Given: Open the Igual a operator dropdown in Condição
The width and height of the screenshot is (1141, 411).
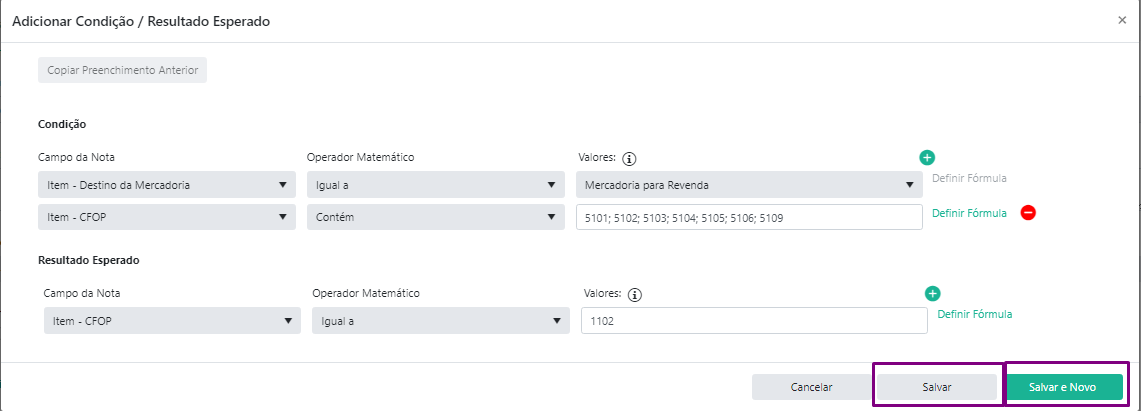Looking at the screenshot, I should pyautogui.click(x=436, y=185).
